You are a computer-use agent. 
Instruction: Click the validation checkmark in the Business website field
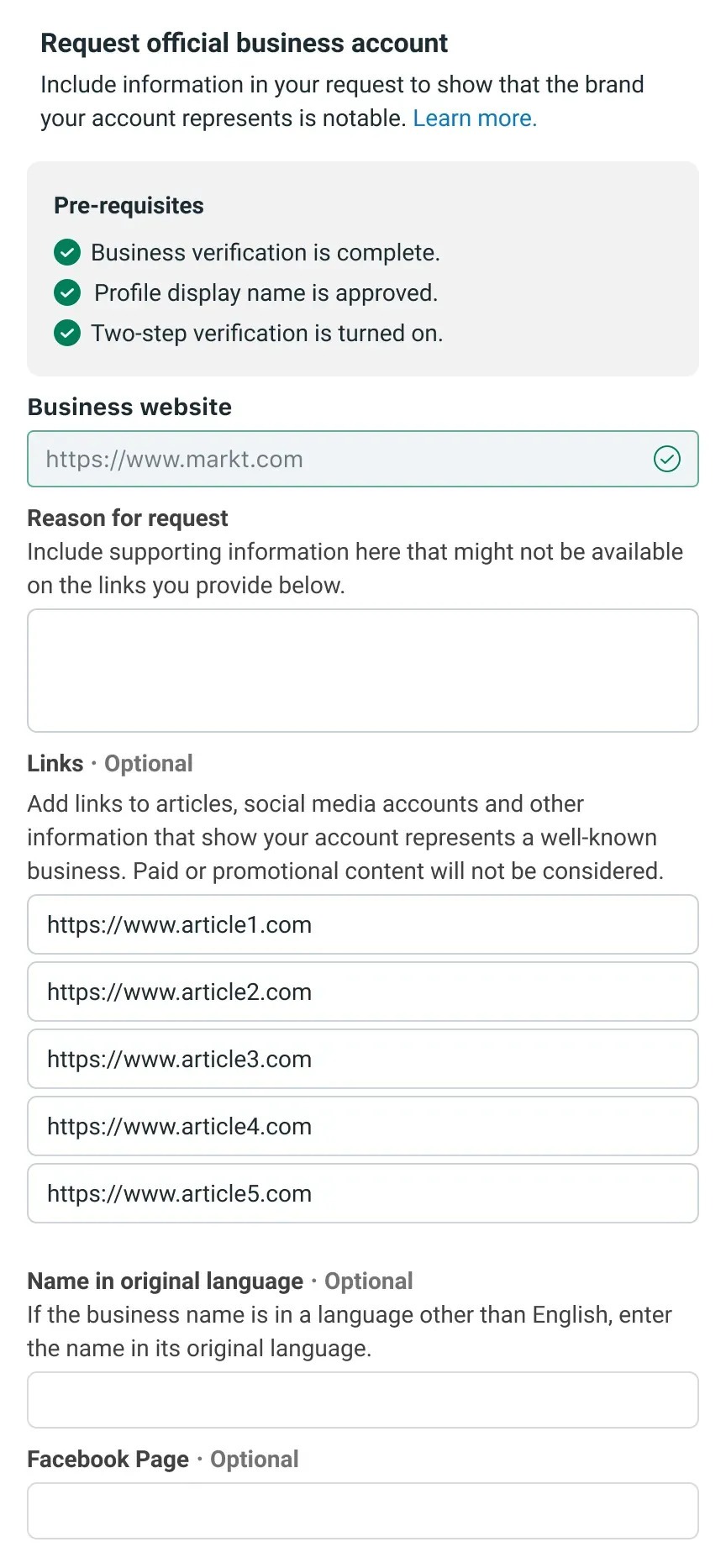click(x=667, y=459)
